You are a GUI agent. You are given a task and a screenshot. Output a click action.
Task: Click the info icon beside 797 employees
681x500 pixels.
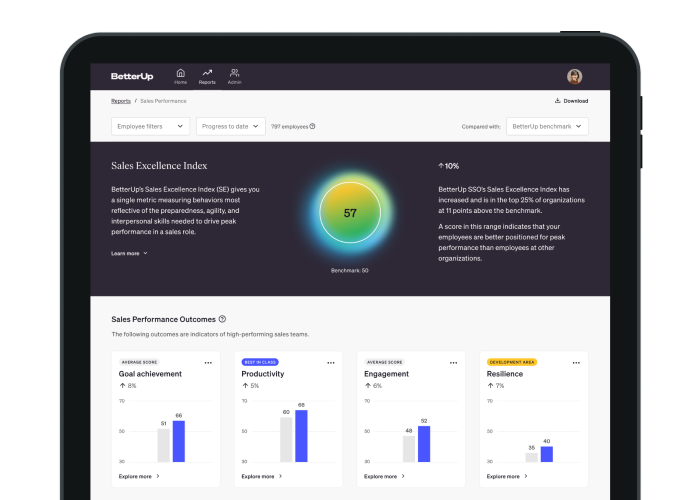(313, 127)
